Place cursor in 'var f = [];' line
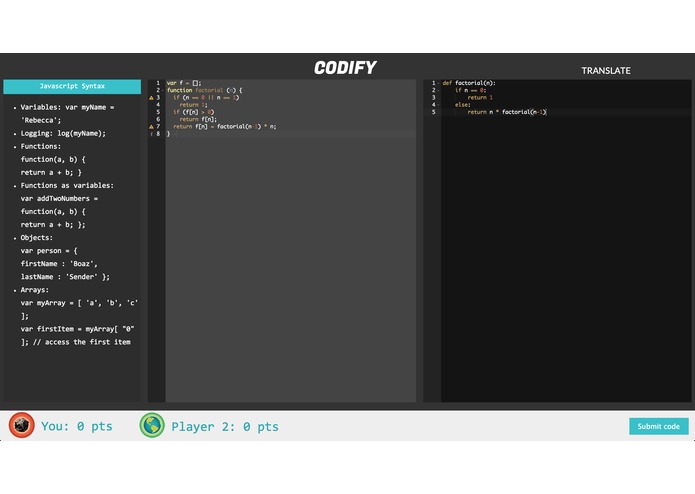The height and width of the screenshot is (494, 695). (x=184, y=83)
